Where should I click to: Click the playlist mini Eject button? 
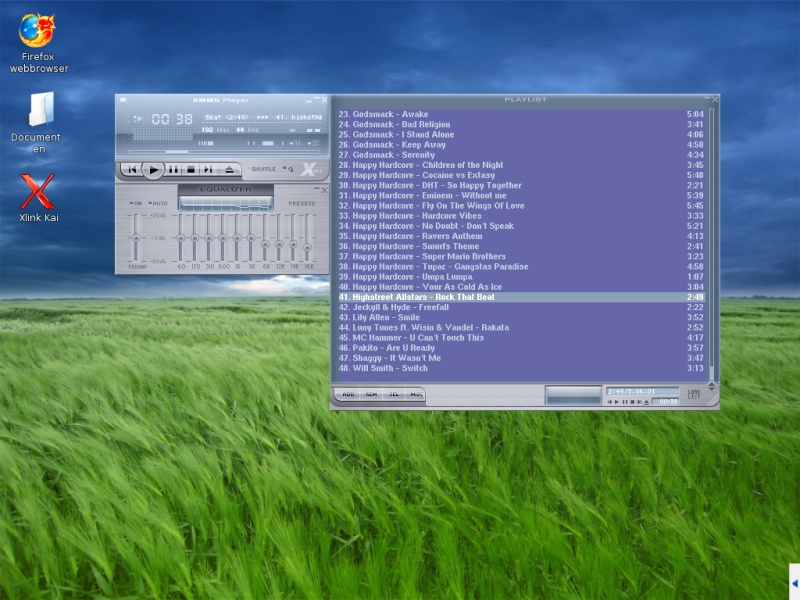click(x=646, y=402)
